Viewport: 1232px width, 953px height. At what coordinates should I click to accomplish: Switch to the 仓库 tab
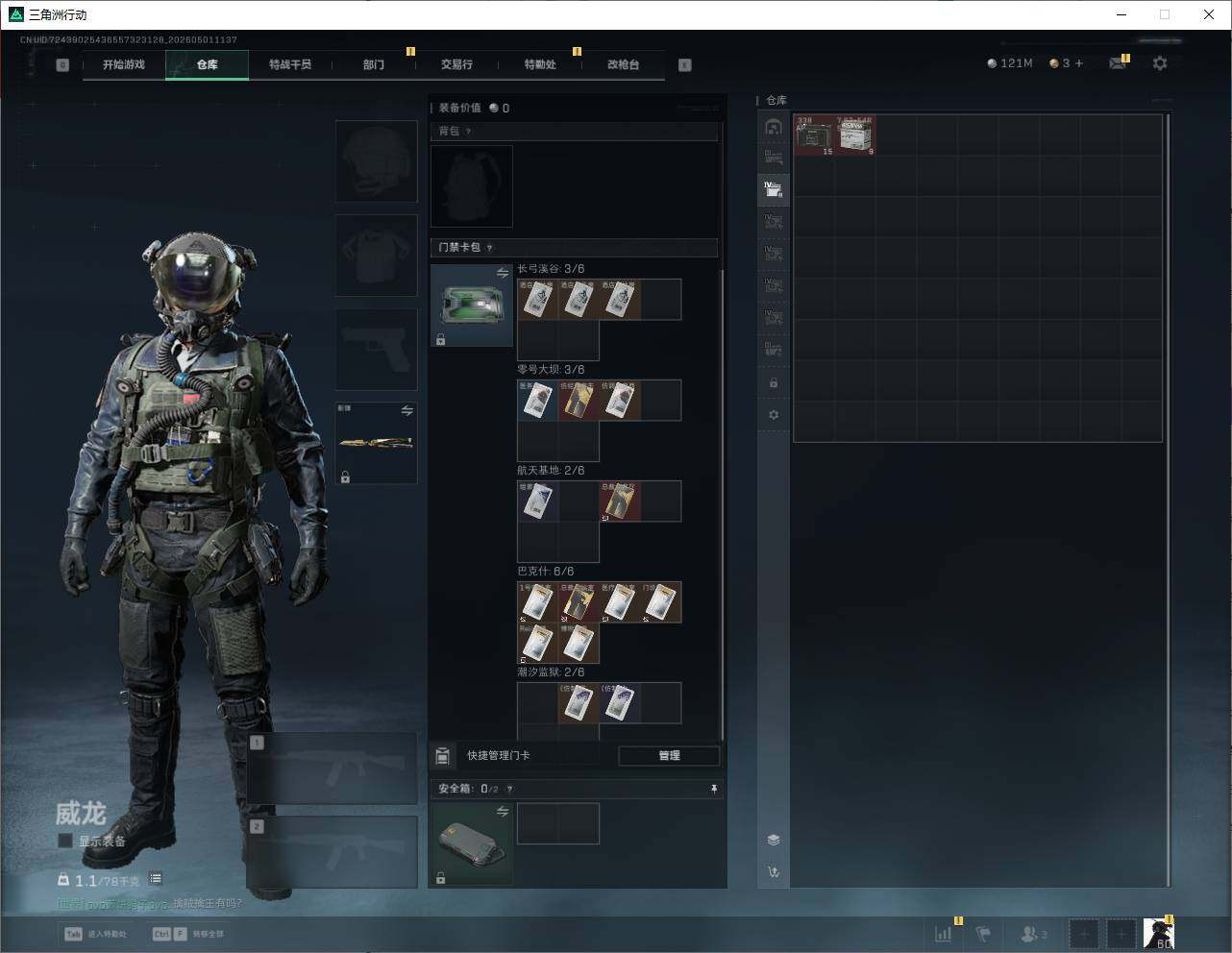tap(207, 64)
